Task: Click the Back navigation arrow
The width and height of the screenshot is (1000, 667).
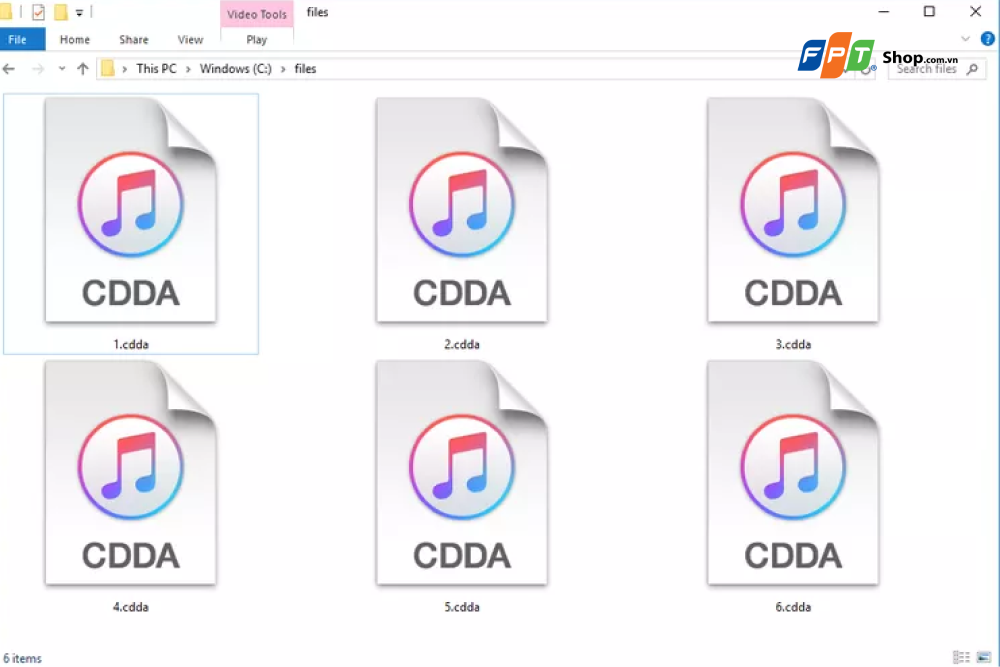Action: (9, 68)
